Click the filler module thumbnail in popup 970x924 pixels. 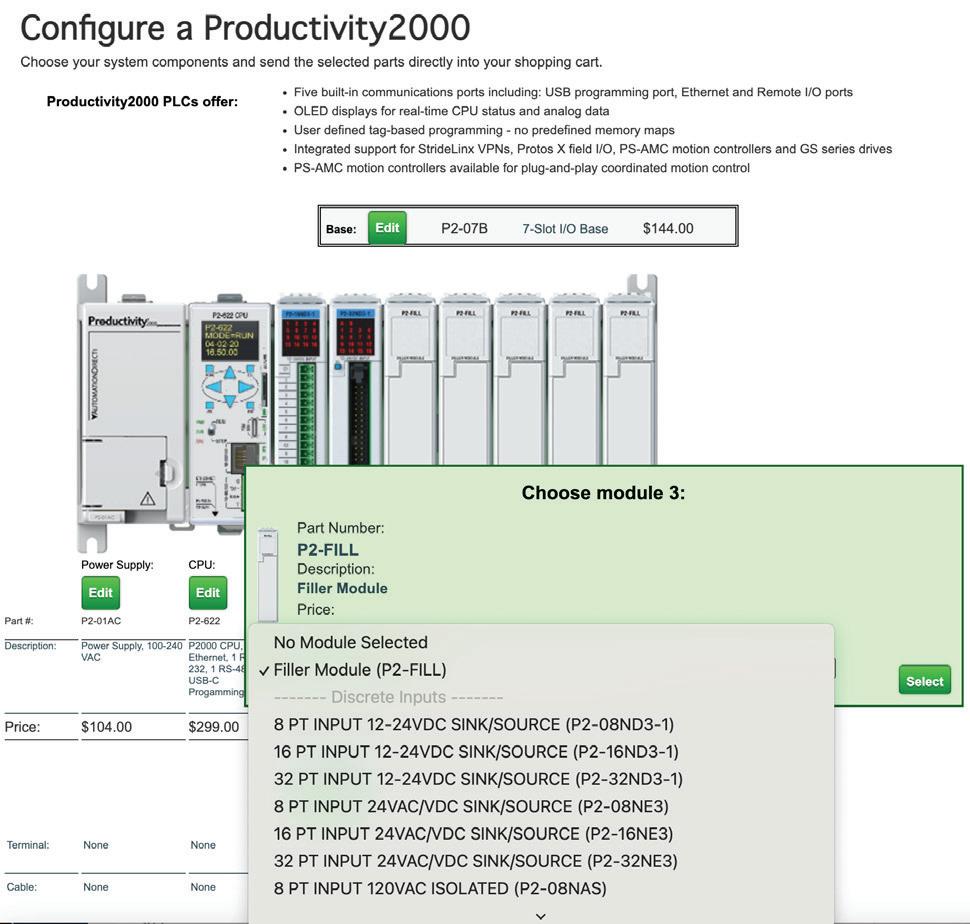pos(268,575)
